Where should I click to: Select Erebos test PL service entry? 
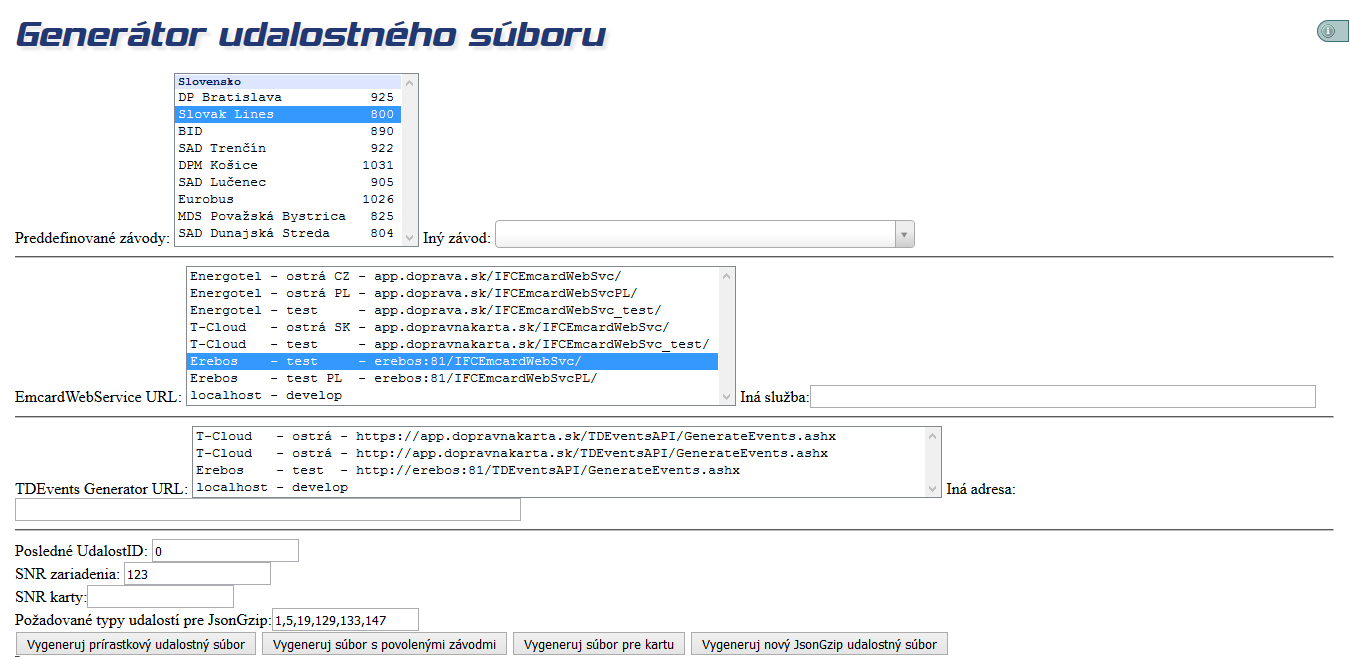tap(452, 378)
